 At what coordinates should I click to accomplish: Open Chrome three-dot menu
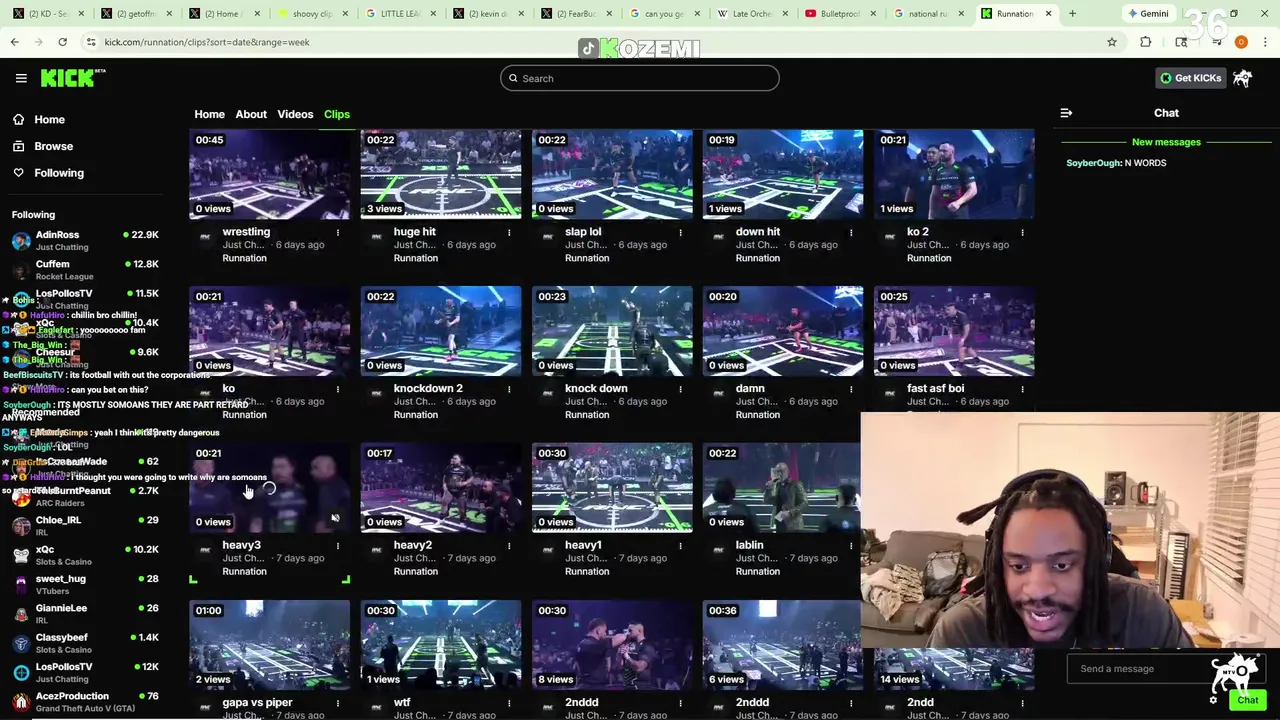click(x=1265, y=42)
